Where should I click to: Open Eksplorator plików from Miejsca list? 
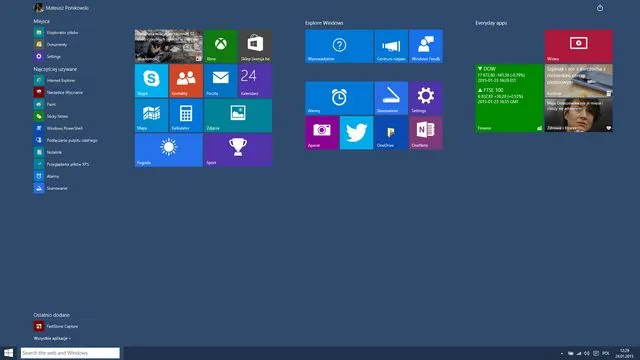(x=56, y=32)
